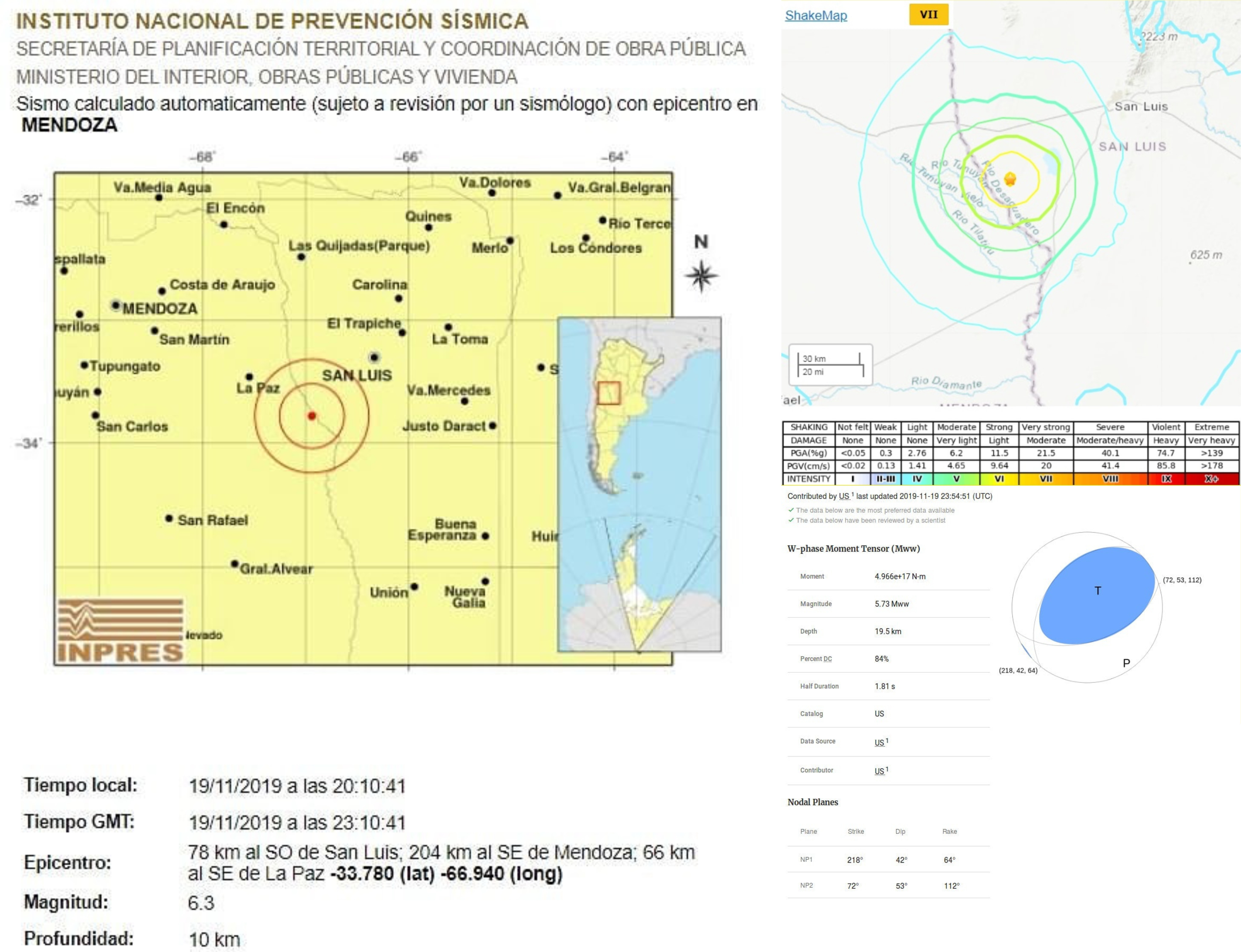Image resolution: width=1241 pixels, height=952 pixels.
Task: Click the San Luis label on the ShakeMap
Action: click(x=1141, y=107)
